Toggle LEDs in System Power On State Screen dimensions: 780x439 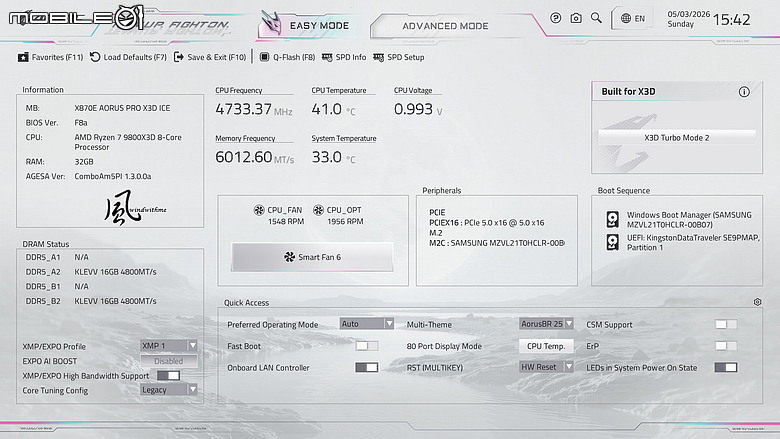click(x=726, y=367)
